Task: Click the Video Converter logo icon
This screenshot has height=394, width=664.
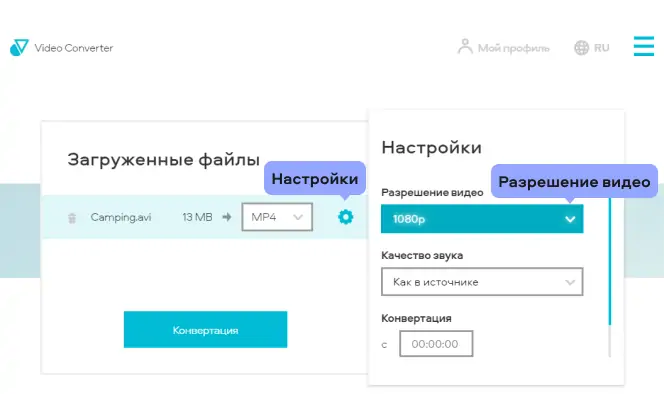Action: (19, 47)
